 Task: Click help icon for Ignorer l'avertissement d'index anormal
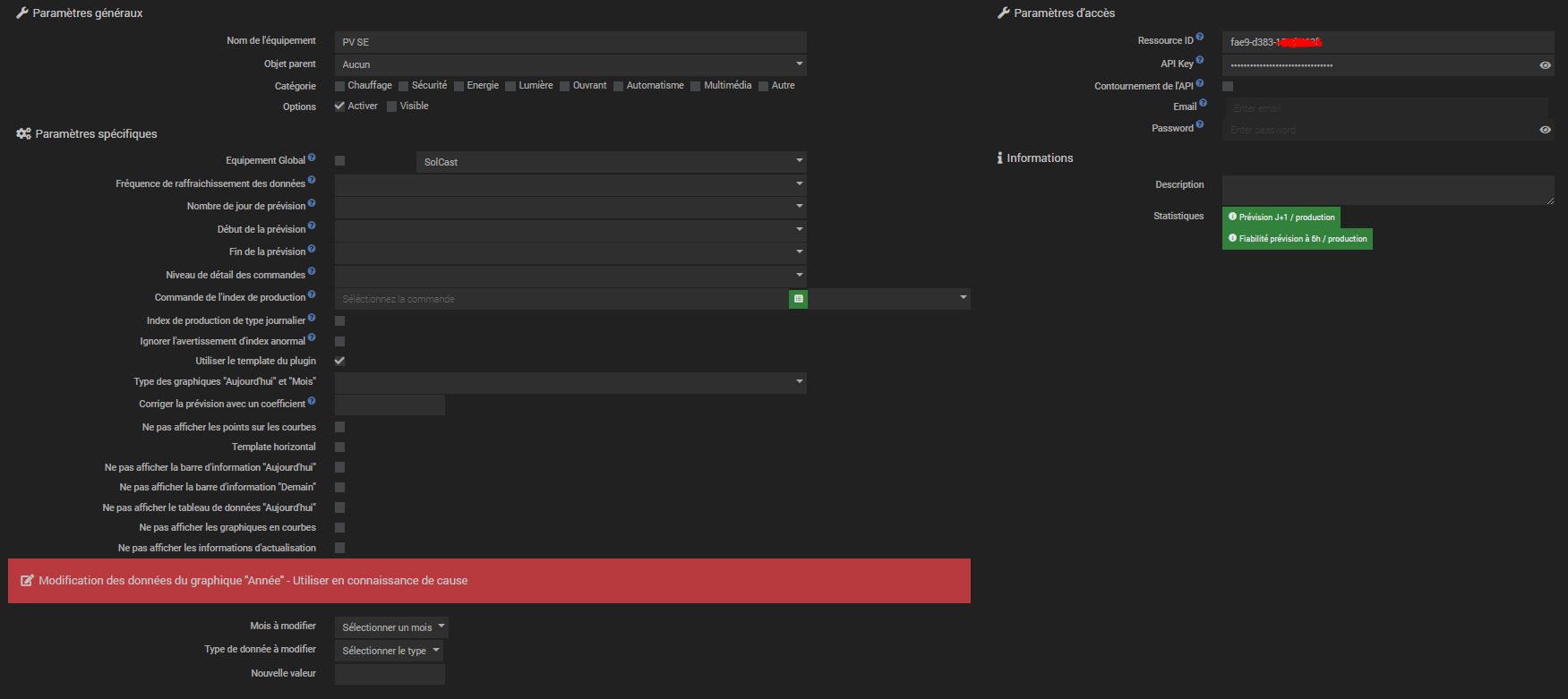pos(312,338)
